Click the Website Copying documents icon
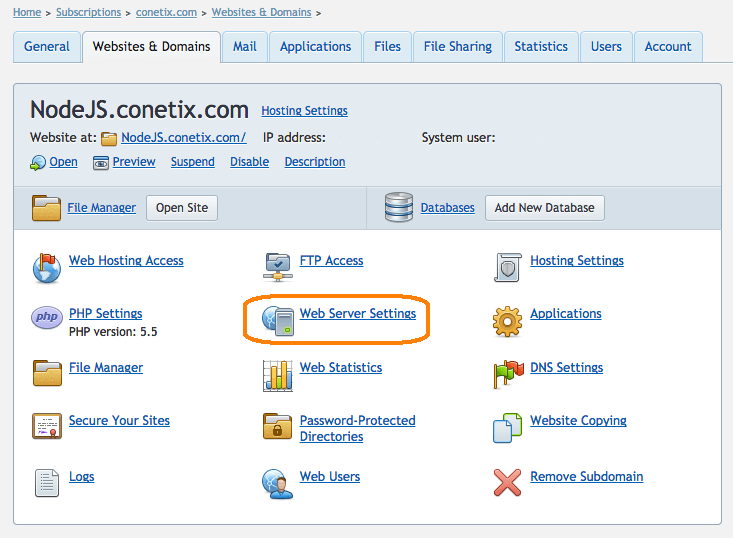 tap(507, 428)
